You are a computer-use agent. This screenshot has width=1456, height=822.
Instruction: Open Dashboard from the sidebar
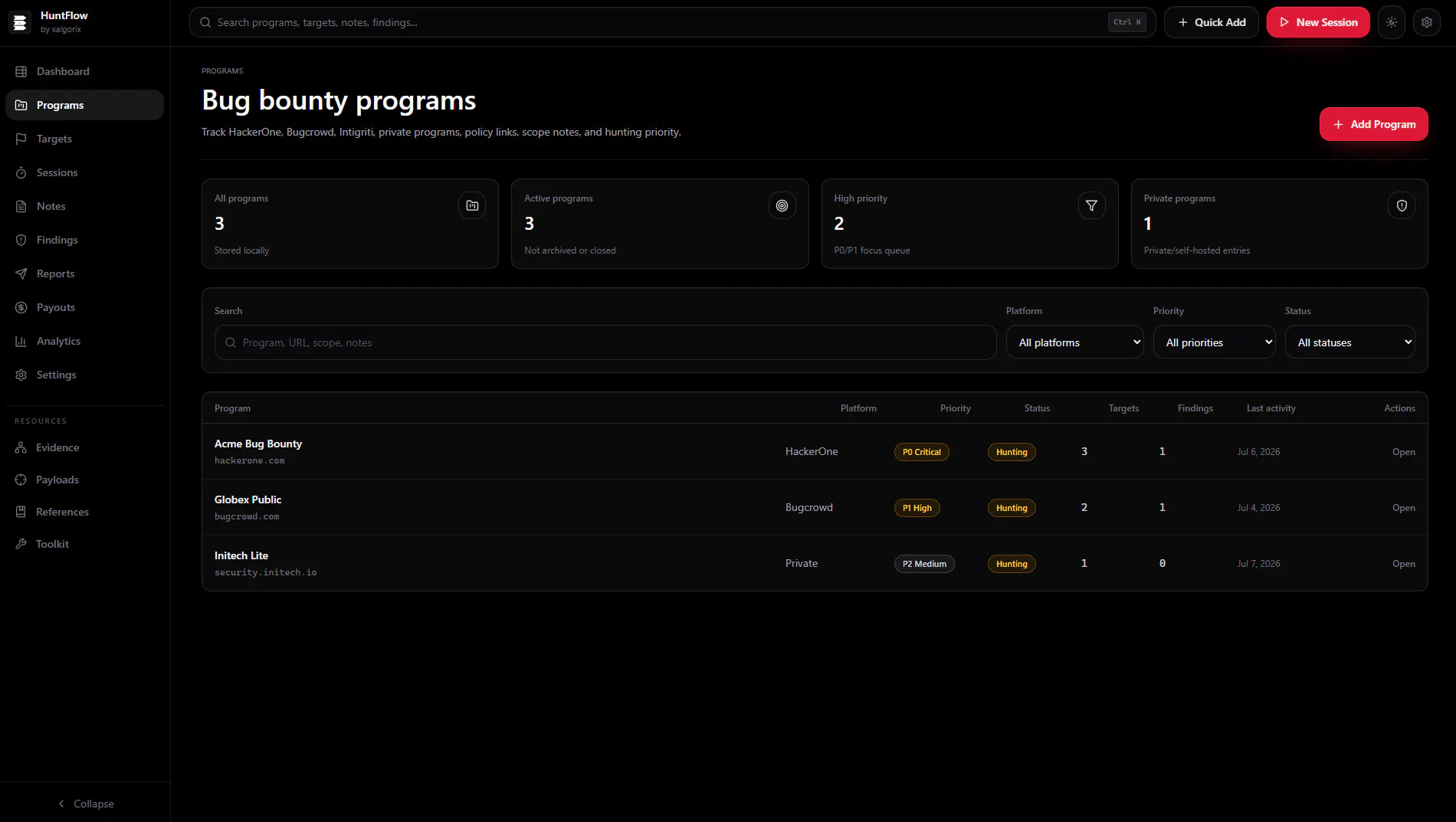84,71
